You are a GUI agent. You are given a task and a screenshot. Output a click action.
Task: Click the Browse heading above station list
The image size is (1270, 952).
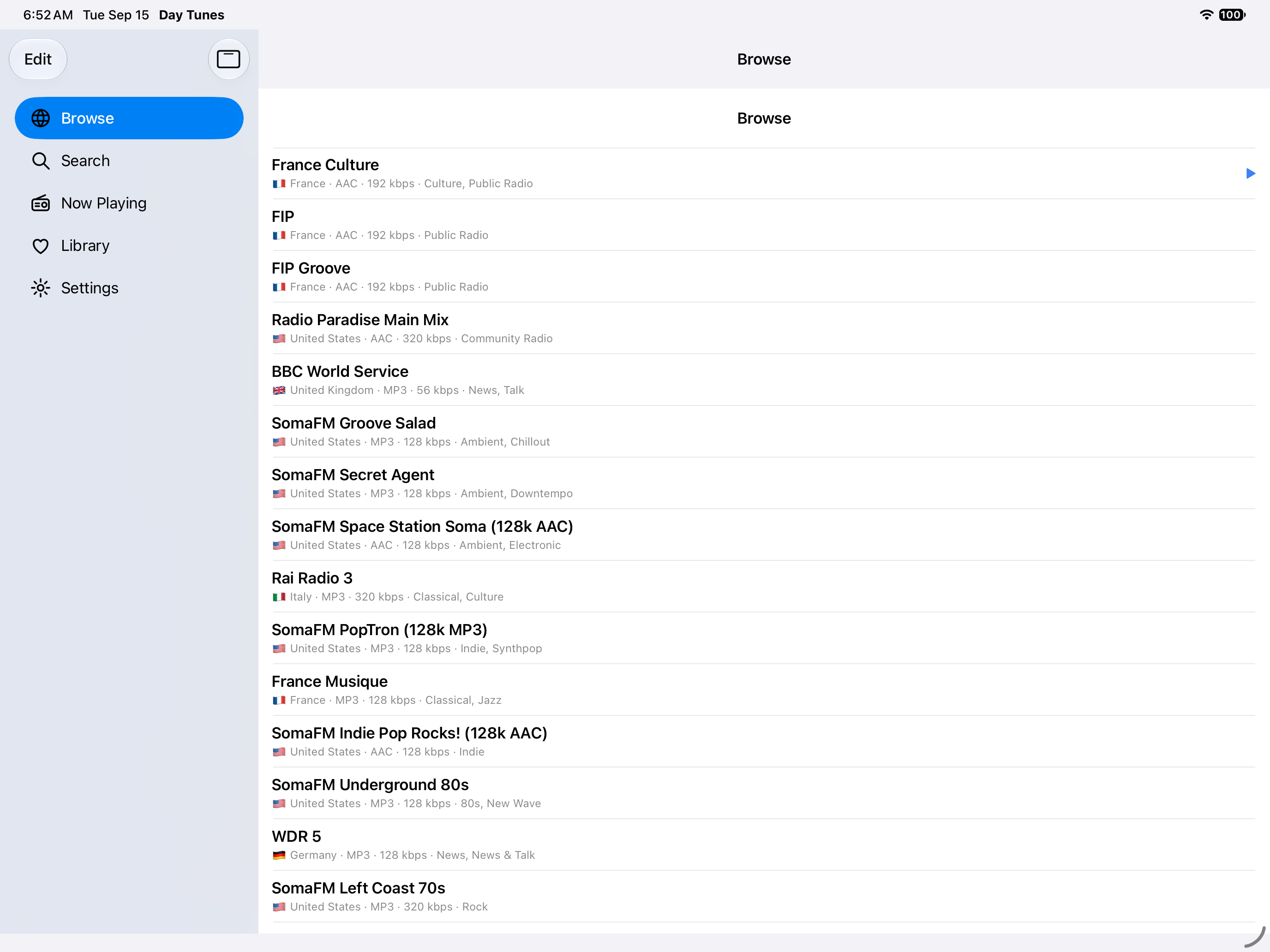point(764,118)
